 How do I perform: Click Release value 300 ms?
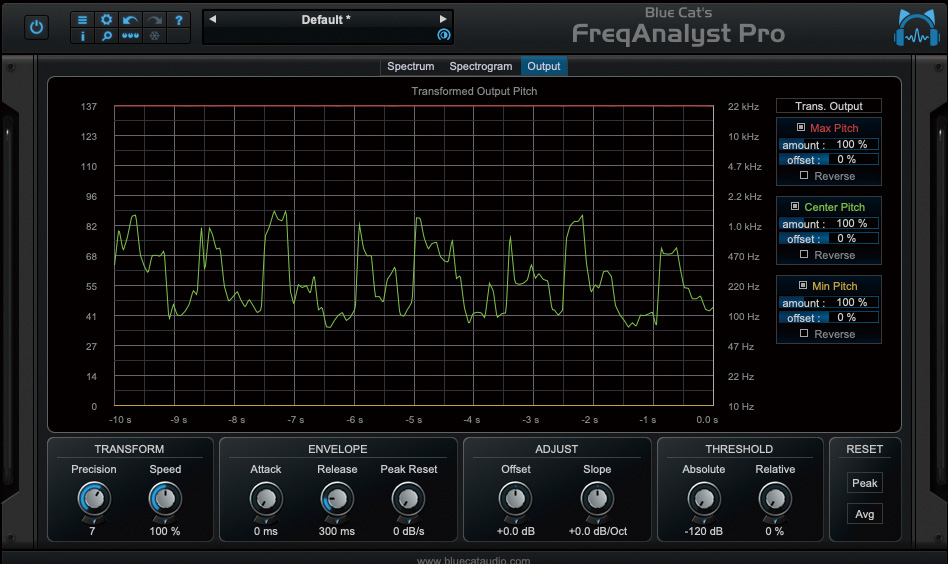point(337,531)
